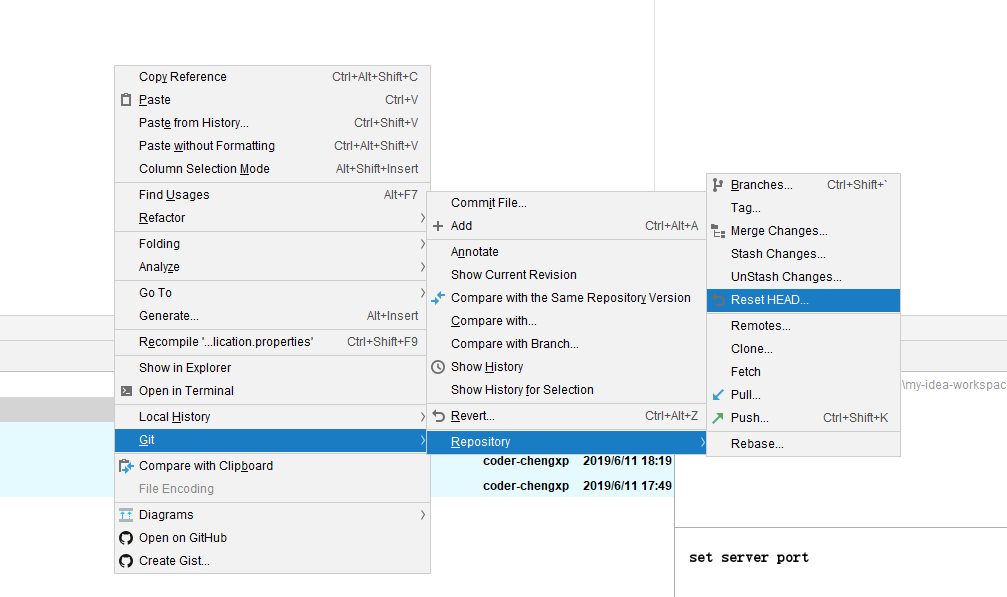
Task: Click the plus icon beside Add
Action: pyautogui.click(x=438, y=226)
